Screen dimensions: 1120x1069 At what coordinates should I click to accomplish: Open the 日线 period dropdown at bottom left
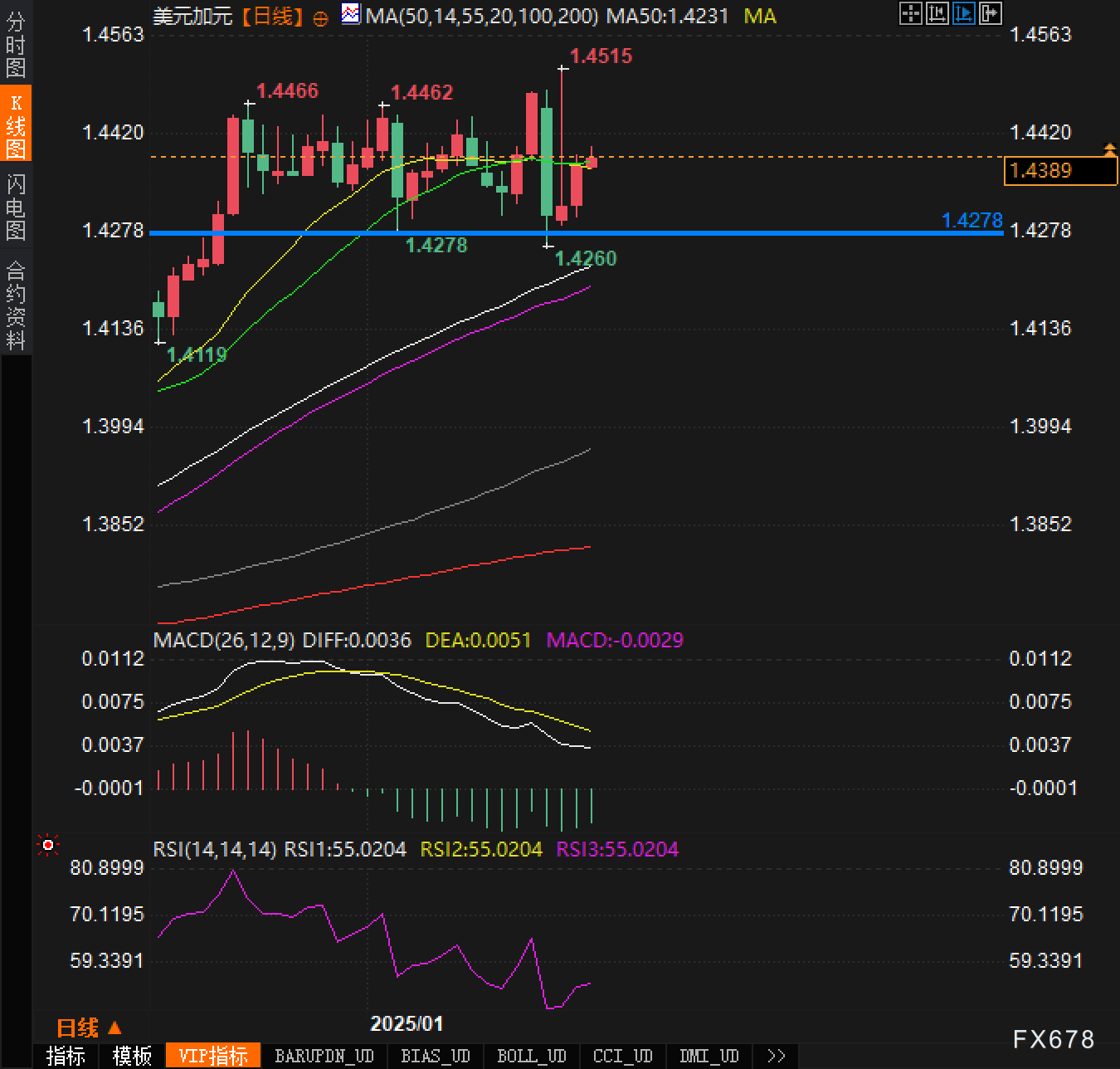pyautogui.click(x=89, y=1028)
